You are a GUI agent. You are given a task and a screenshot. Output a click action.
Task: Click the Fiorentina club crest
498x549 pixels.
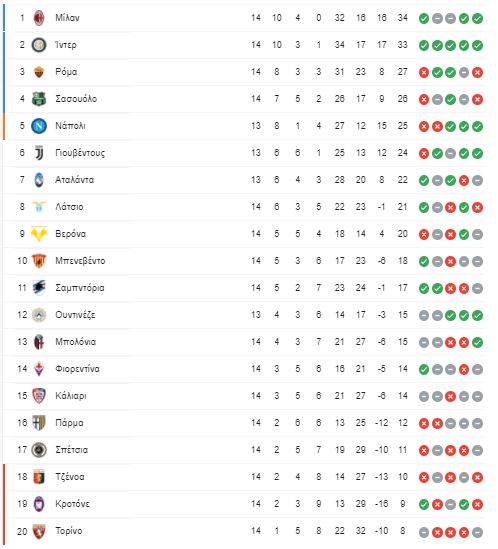(x=39, y=369)
